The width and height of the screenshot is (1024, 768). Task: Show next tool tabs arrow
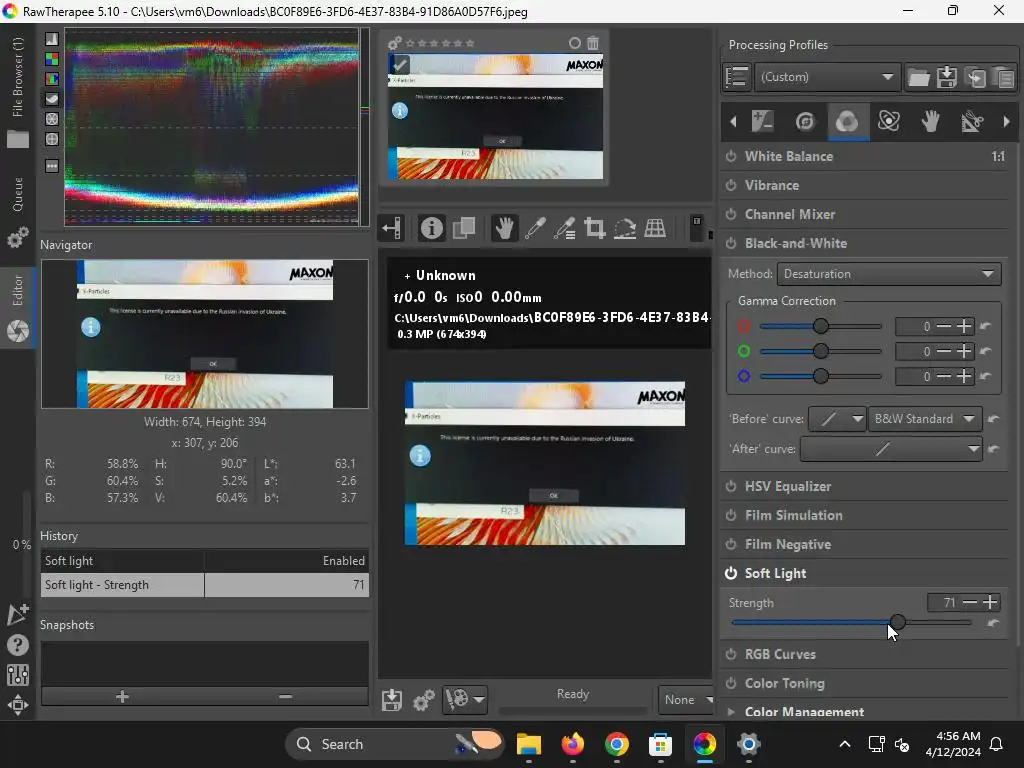point(1006,121)
